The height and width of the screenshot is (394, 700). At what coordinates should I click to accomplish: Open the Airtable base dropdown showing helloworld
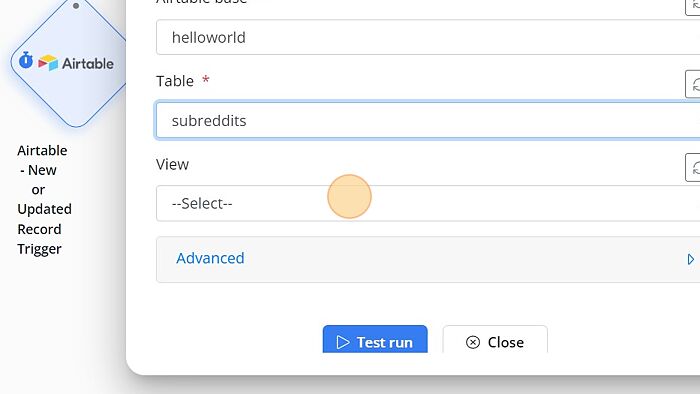tap(428, 37)
